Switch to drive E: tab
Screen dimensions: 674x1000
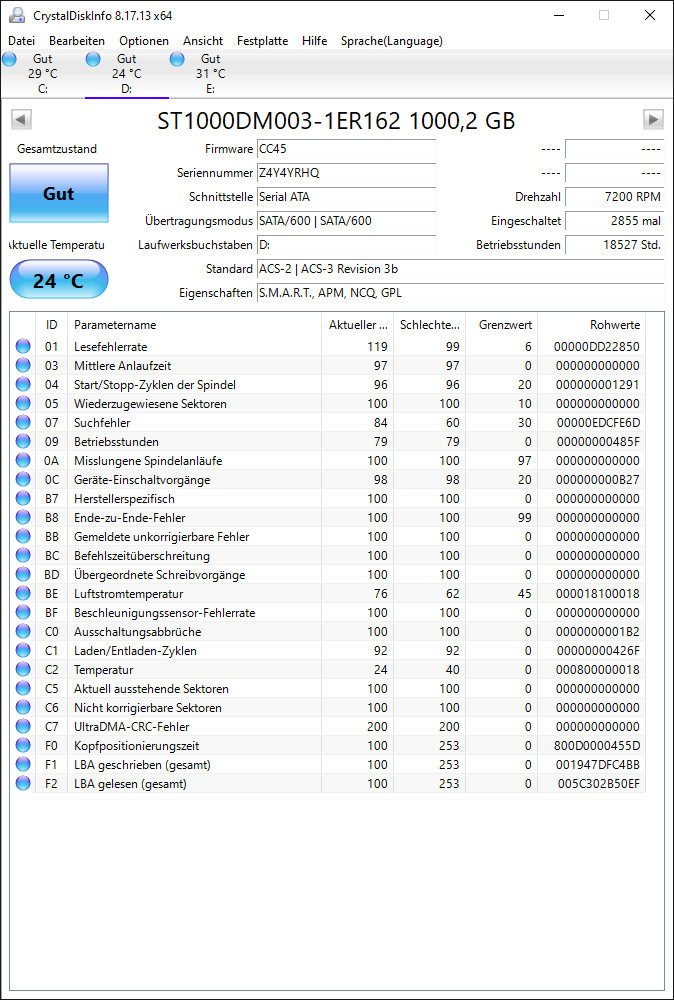tap(210, 74)
